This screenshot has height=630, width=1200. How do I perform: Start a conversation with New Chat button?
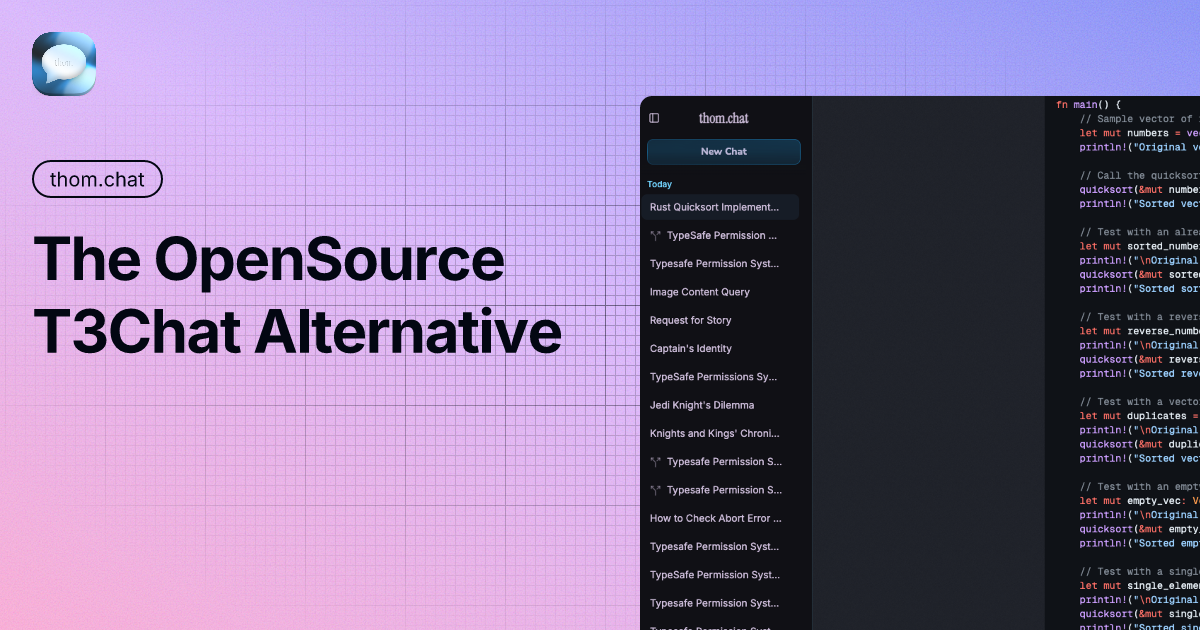723,152
